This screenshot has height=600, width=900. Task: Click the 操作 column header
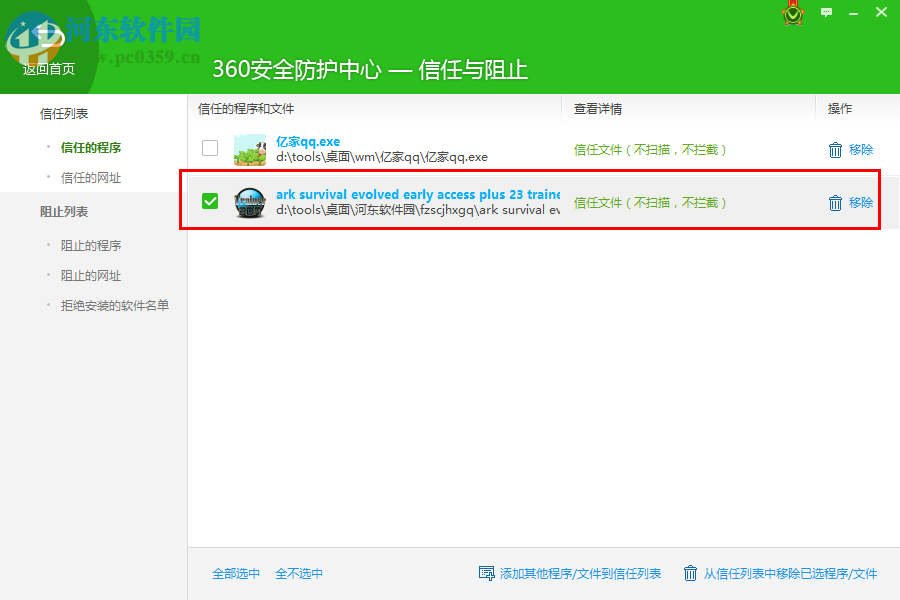(840, 109)
